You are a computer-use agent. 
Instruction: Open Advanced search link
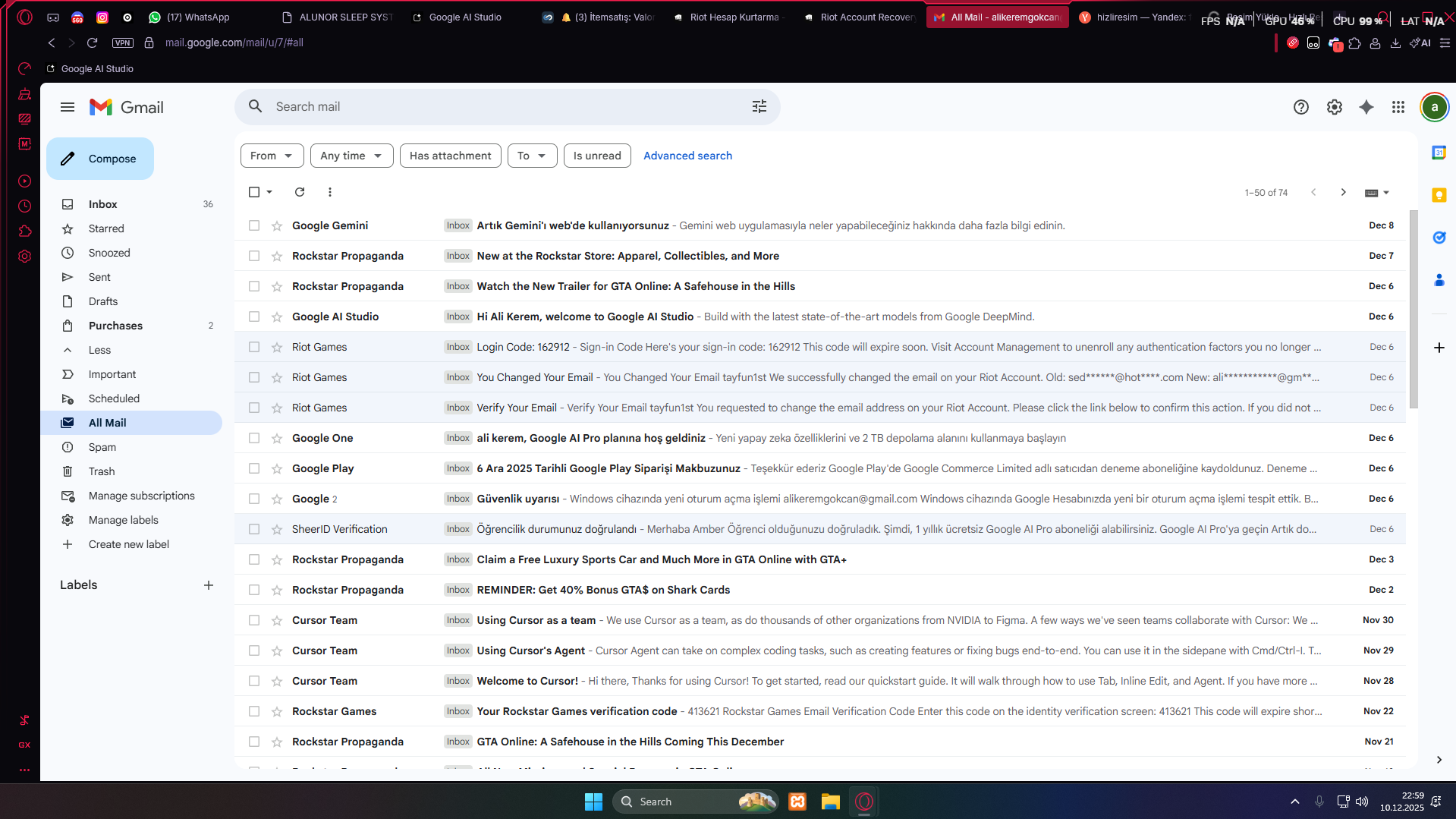click(687, 156)
